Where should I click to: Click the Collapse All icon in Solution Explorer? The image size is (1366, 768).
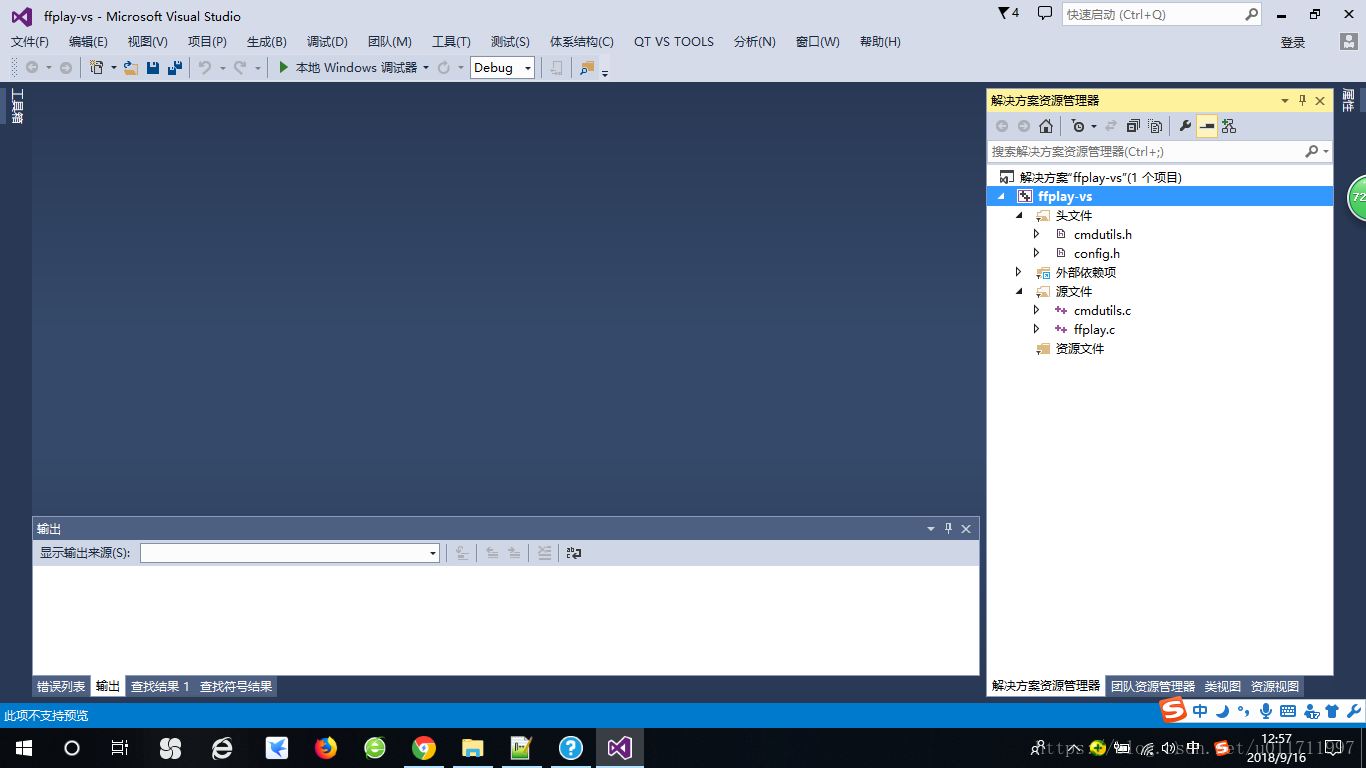click(1133, 126)
